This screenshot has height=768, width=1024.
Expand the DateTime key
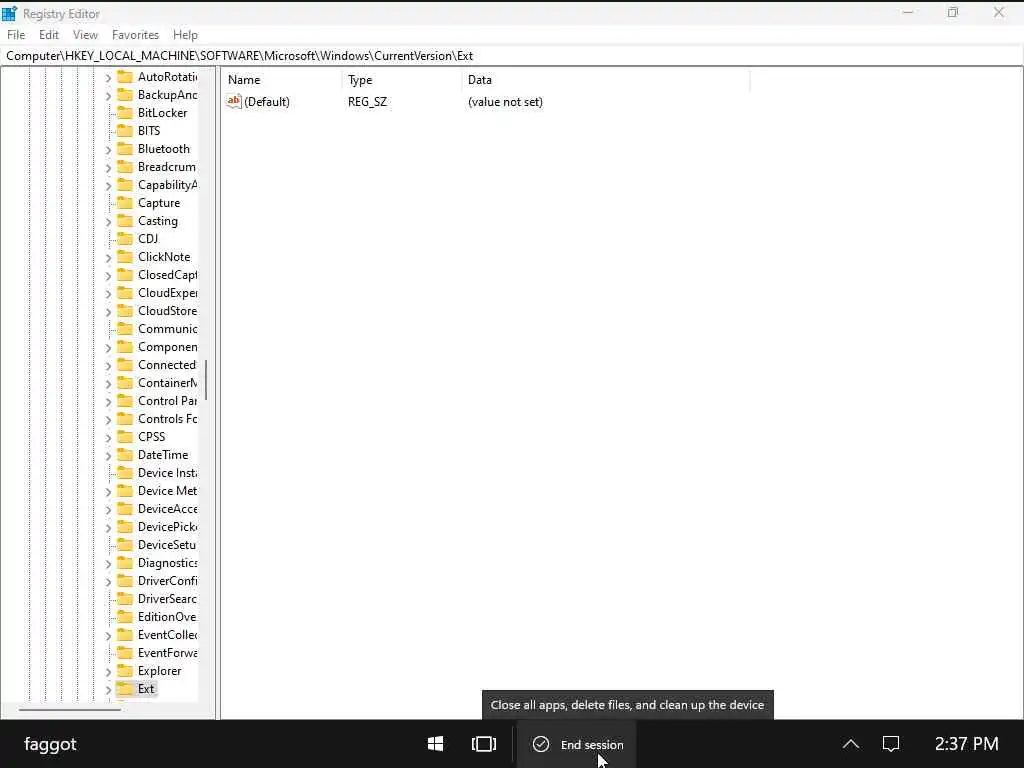(108, 455)
